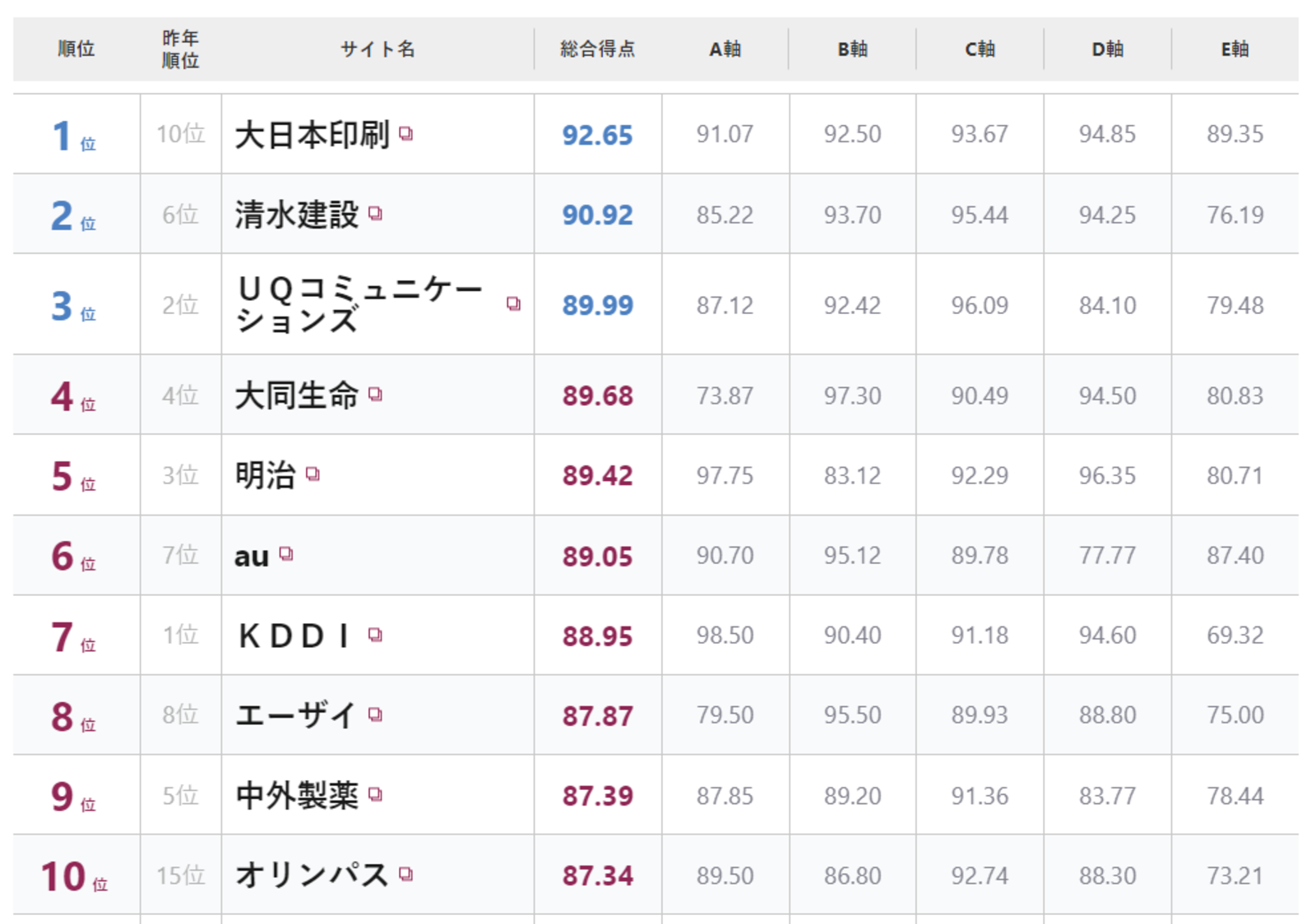Open the 明治 company entry
The image size is (1316, 924).
pyautogui.click(x=263, y=475)
